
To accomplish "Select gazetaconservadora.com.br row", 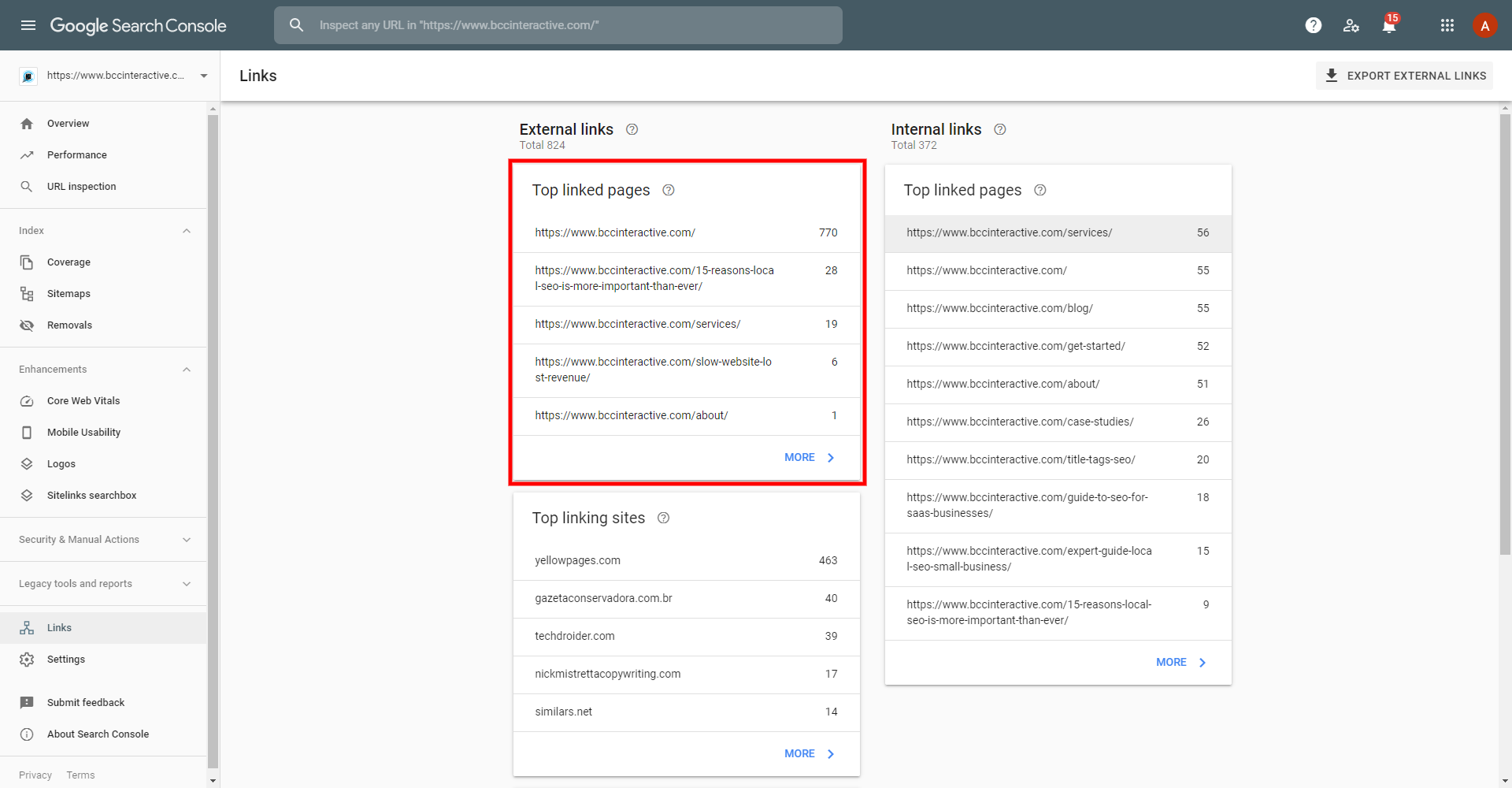I will [687, 599].
